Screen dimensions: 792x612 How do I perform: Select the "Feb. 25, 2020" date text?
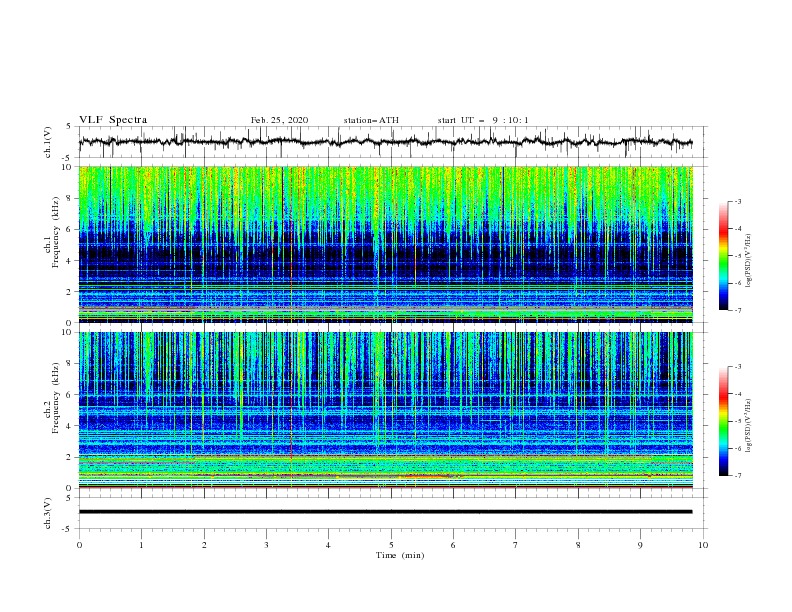tap(279, 120)
